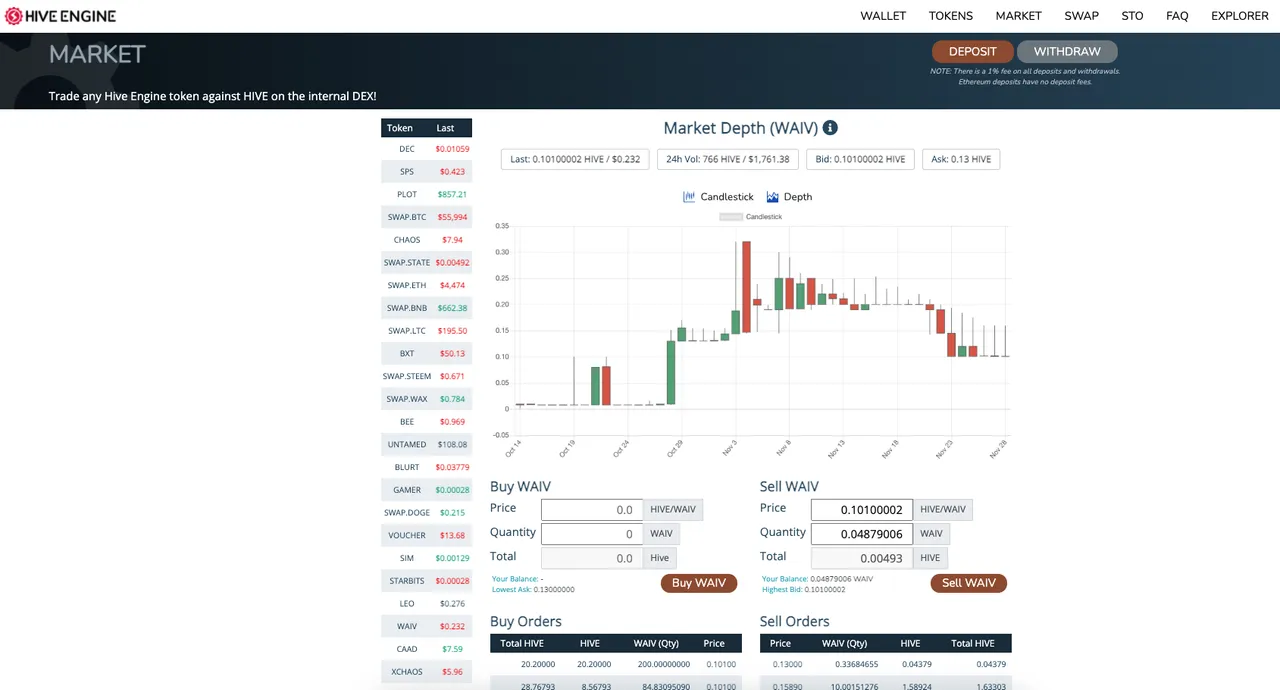The image size is (1280, 690).
Task: Click the Hive Engine logo icon
Action: point(13,16)
